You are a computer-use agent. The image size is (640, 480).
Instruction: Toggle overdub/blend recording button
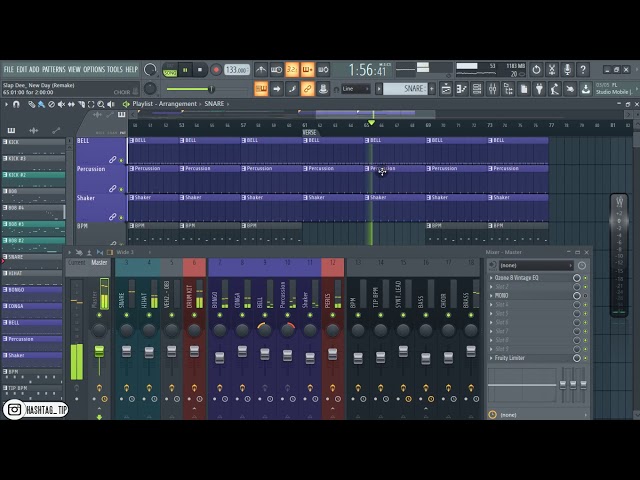pyautogui.click(x=307, y=70)
